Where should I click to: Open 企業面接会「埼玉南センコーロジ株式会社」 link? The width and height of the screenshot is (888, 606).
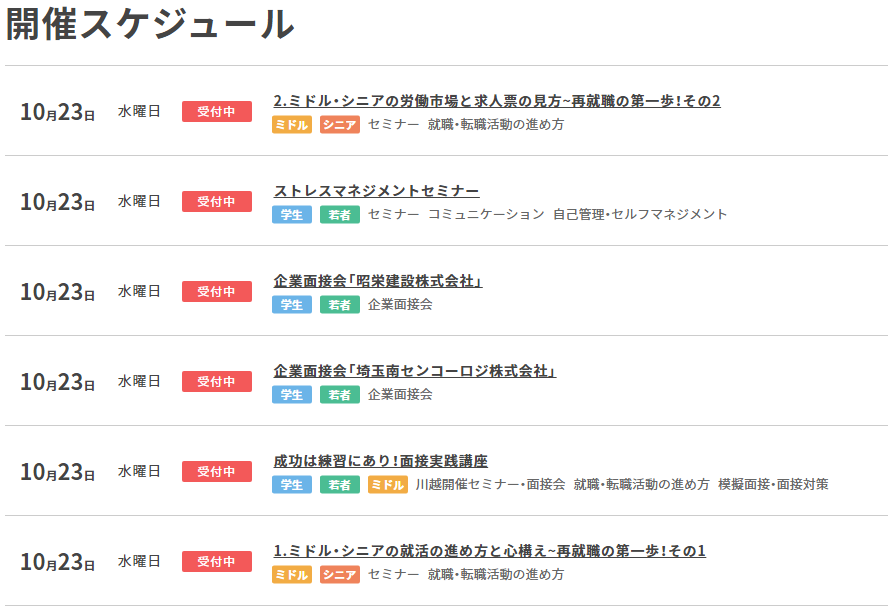[414, 371]
